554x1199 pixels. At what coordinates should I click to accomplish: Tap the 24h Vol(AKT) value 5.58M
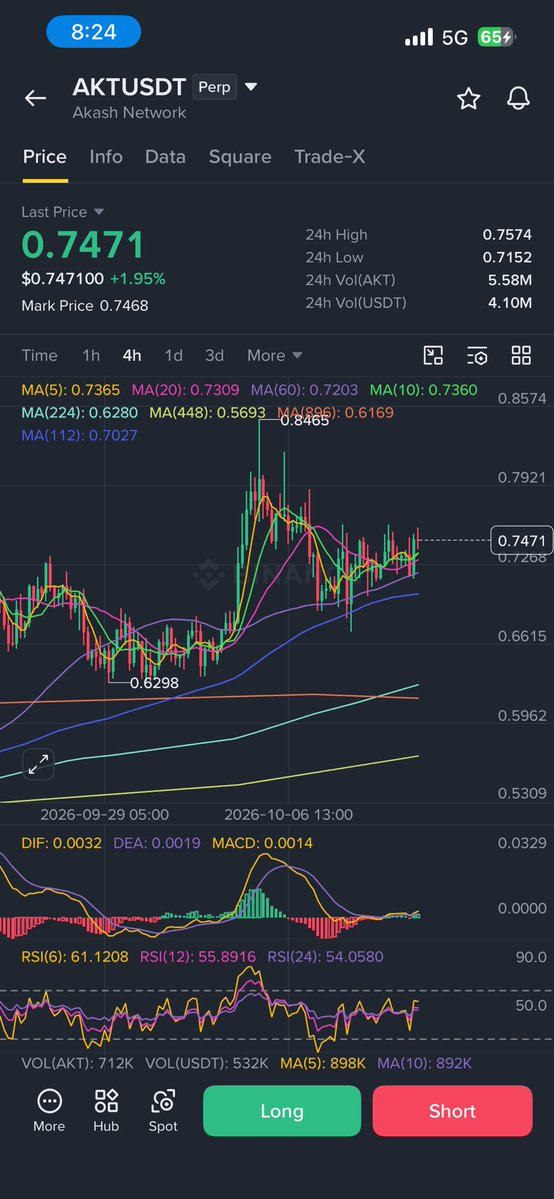click(510, 280)
